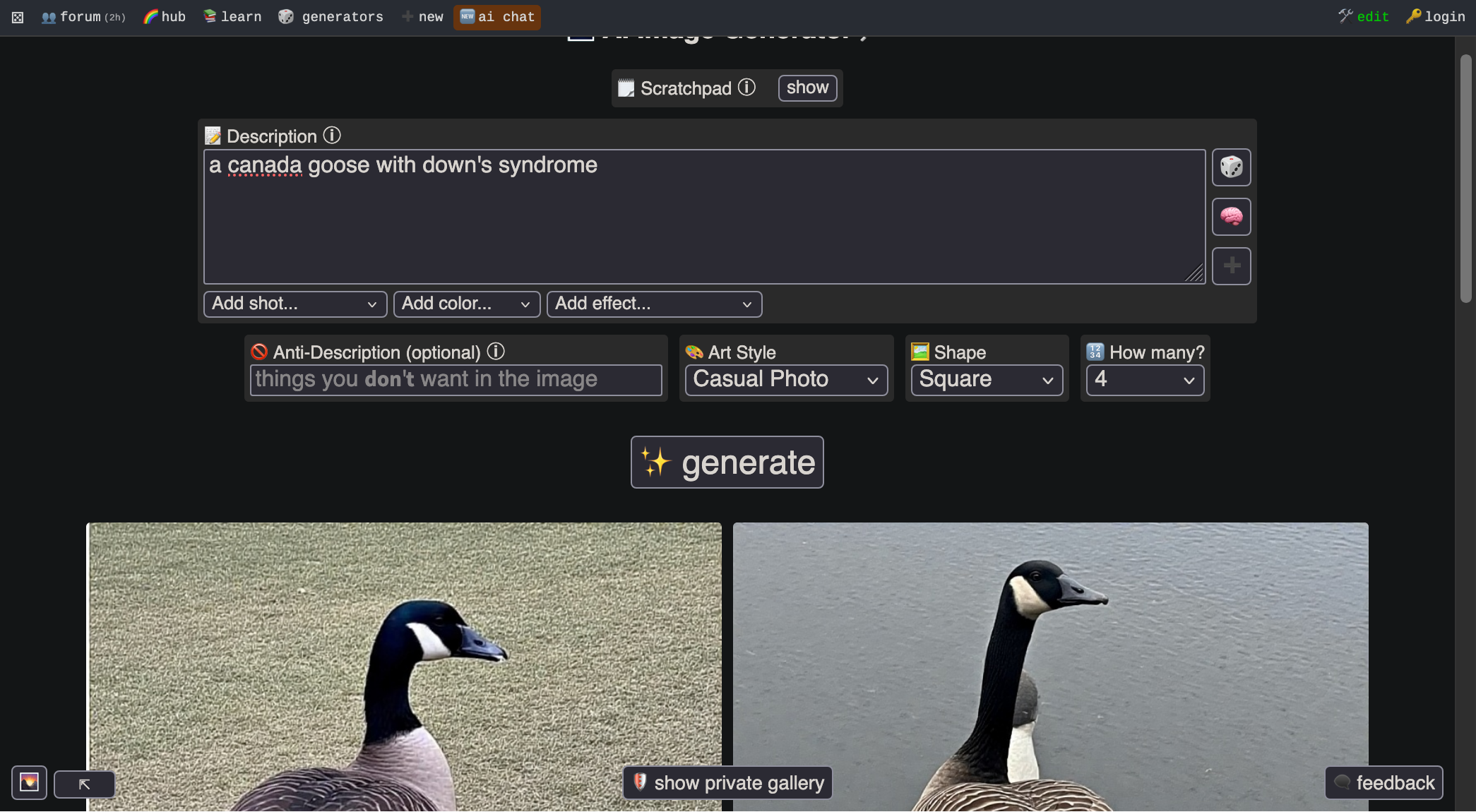
Task: Expand the Add shot dropdown
Action: click(295, 304)
